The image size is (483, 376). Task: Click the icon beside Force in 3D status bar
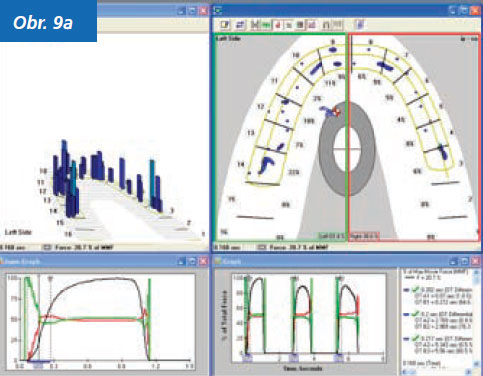[x=47, y=247]
